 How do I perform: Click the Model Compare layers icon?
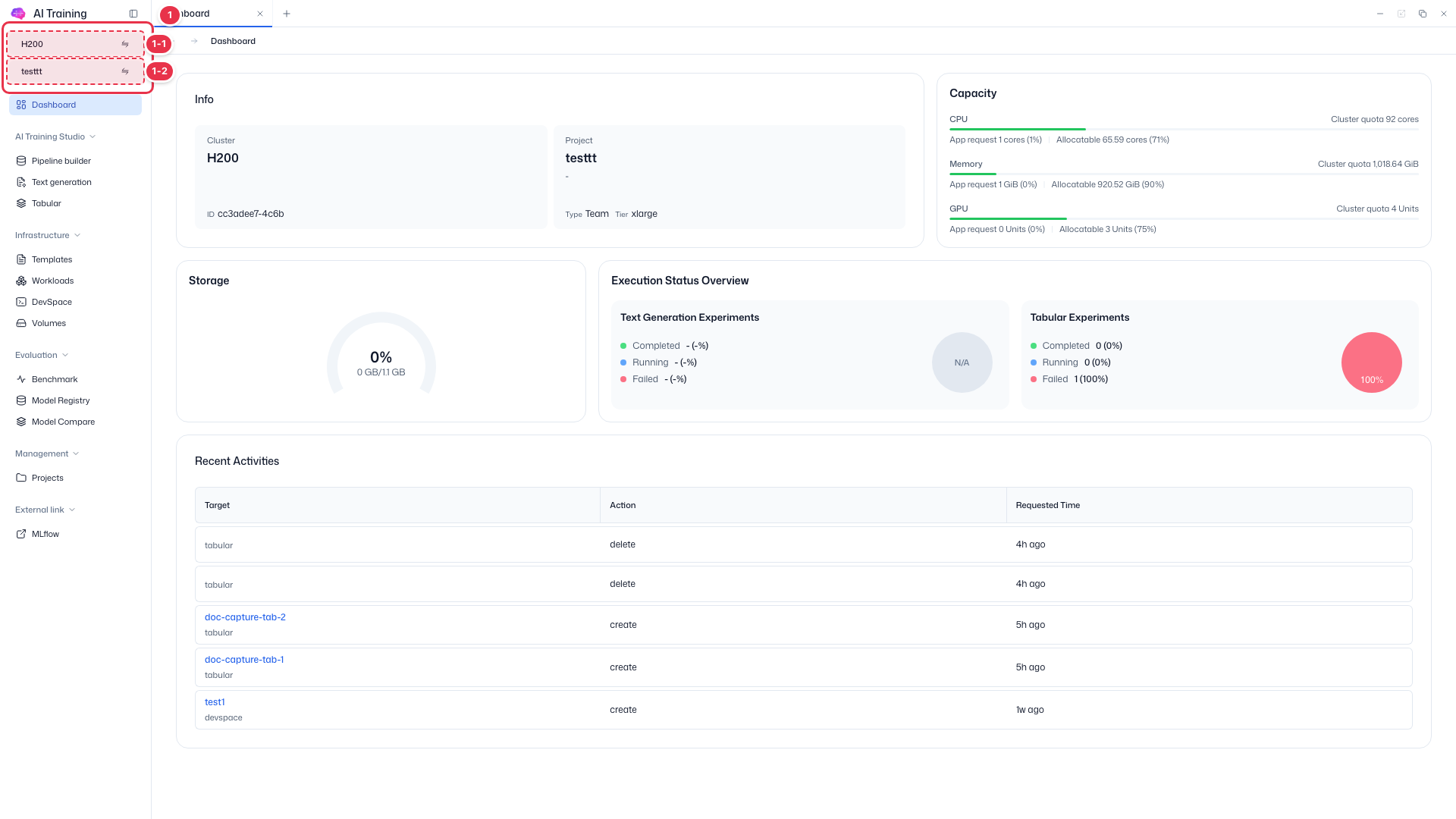(x=21, y=422)
